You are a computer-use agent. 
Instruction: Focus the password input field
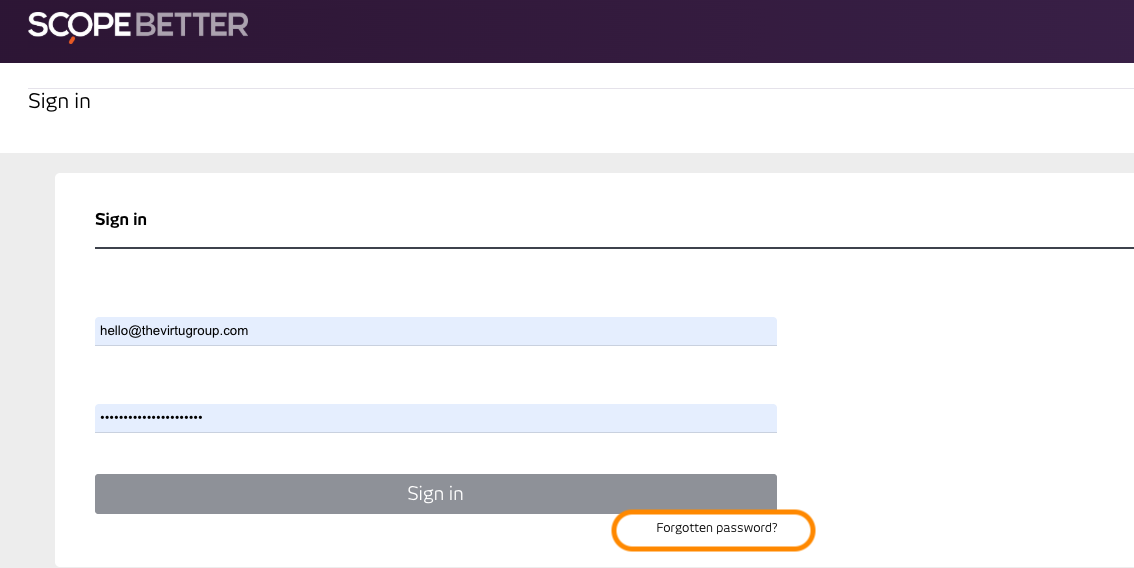click(x=435, y=418)
